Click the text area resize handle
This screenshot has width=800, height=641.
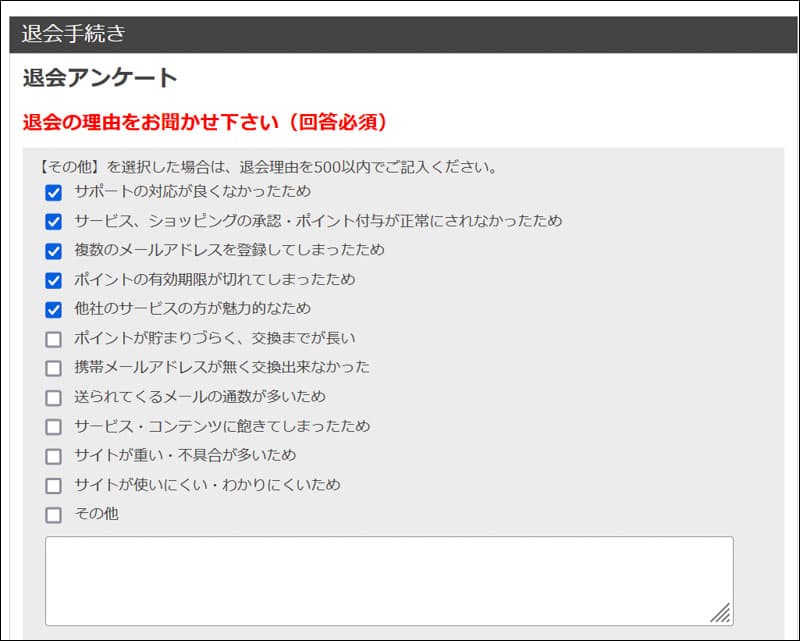coord(721,613)
